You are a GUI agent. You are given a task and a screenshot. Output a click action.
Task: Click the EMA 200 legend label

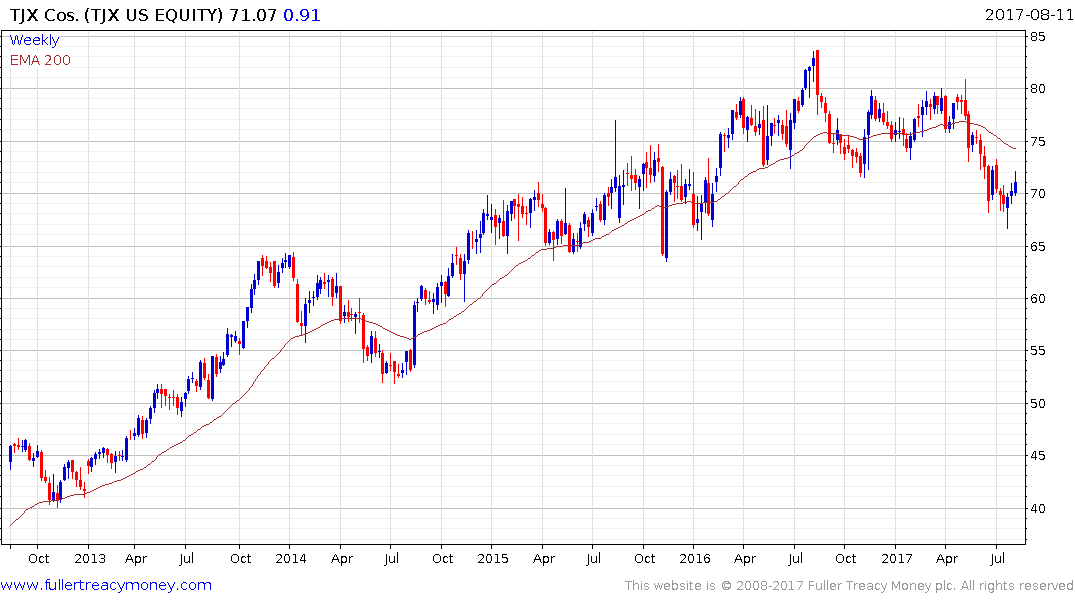click(x=40, y=60)
